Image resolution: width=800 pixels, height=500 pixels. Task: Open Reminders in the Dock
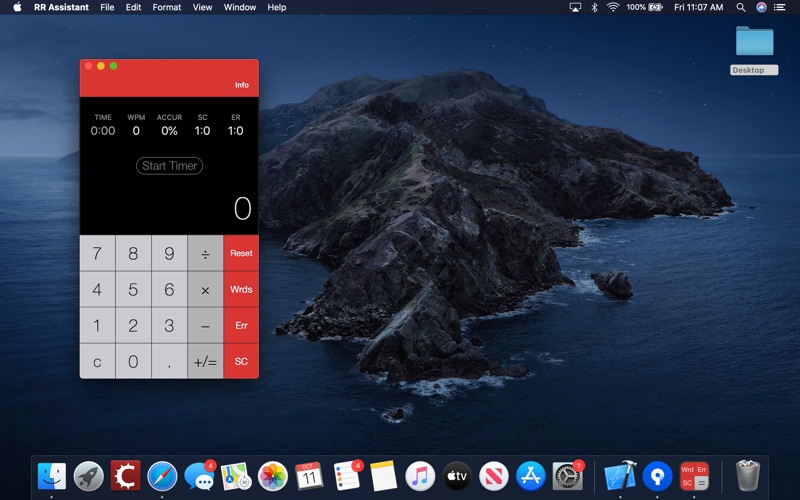point(347,476)
